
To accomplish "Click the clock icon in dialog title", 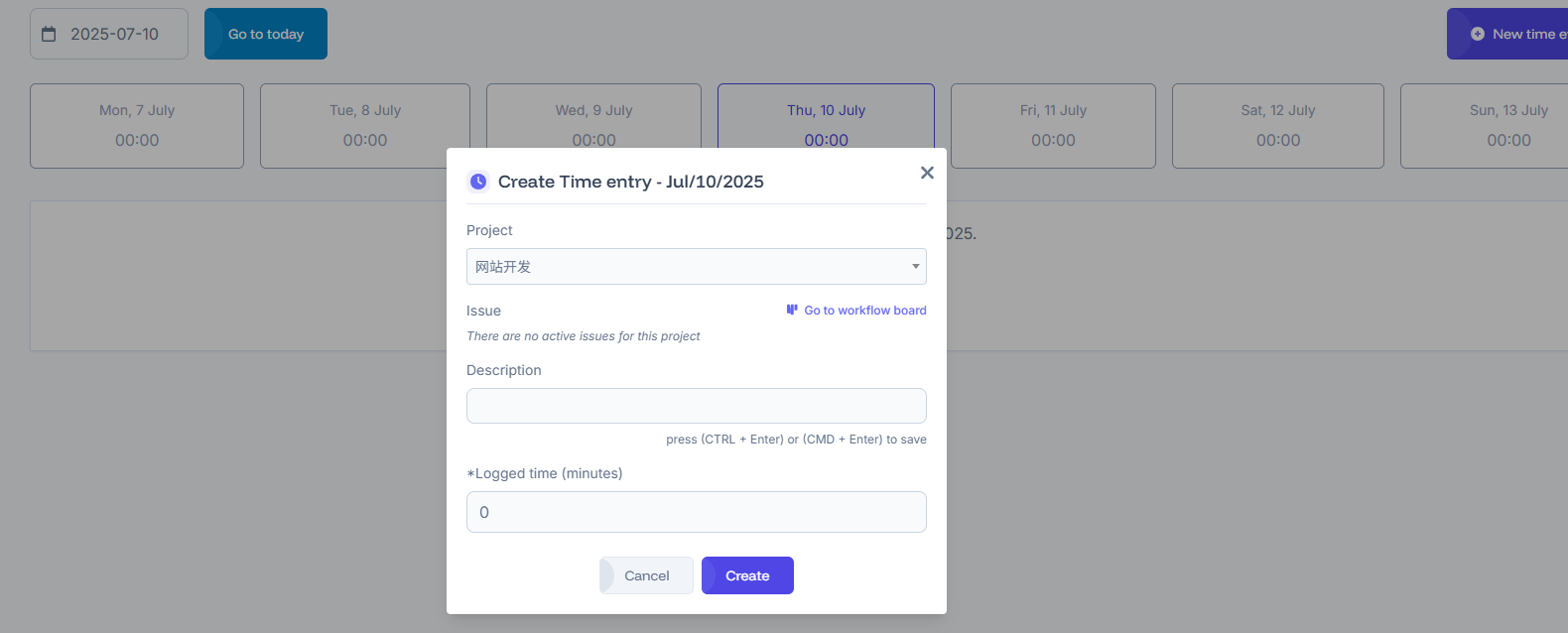I will tap(478, 182).
